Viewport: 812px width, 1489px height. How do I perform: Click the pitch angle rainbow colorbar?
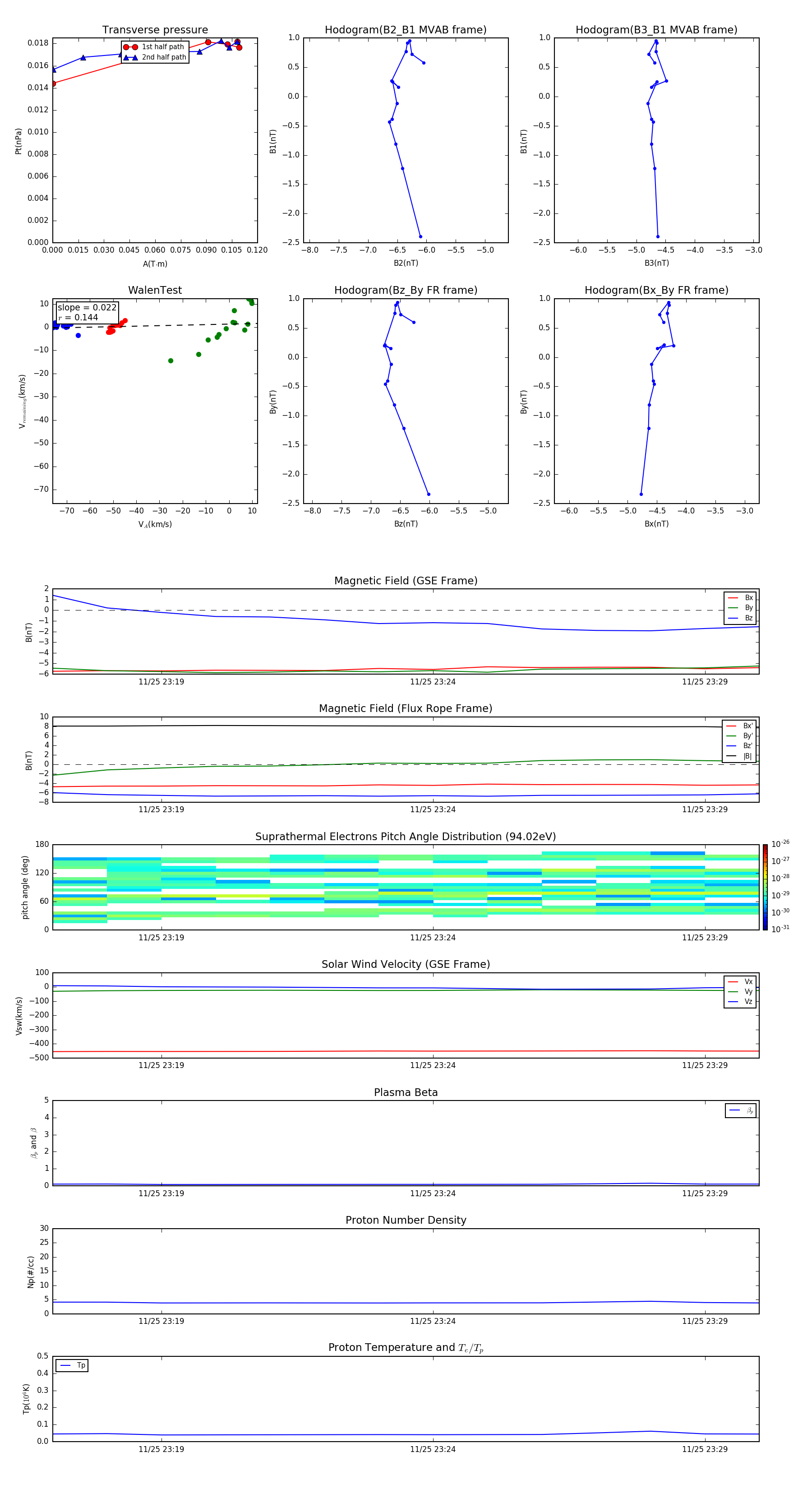(765, 887)
